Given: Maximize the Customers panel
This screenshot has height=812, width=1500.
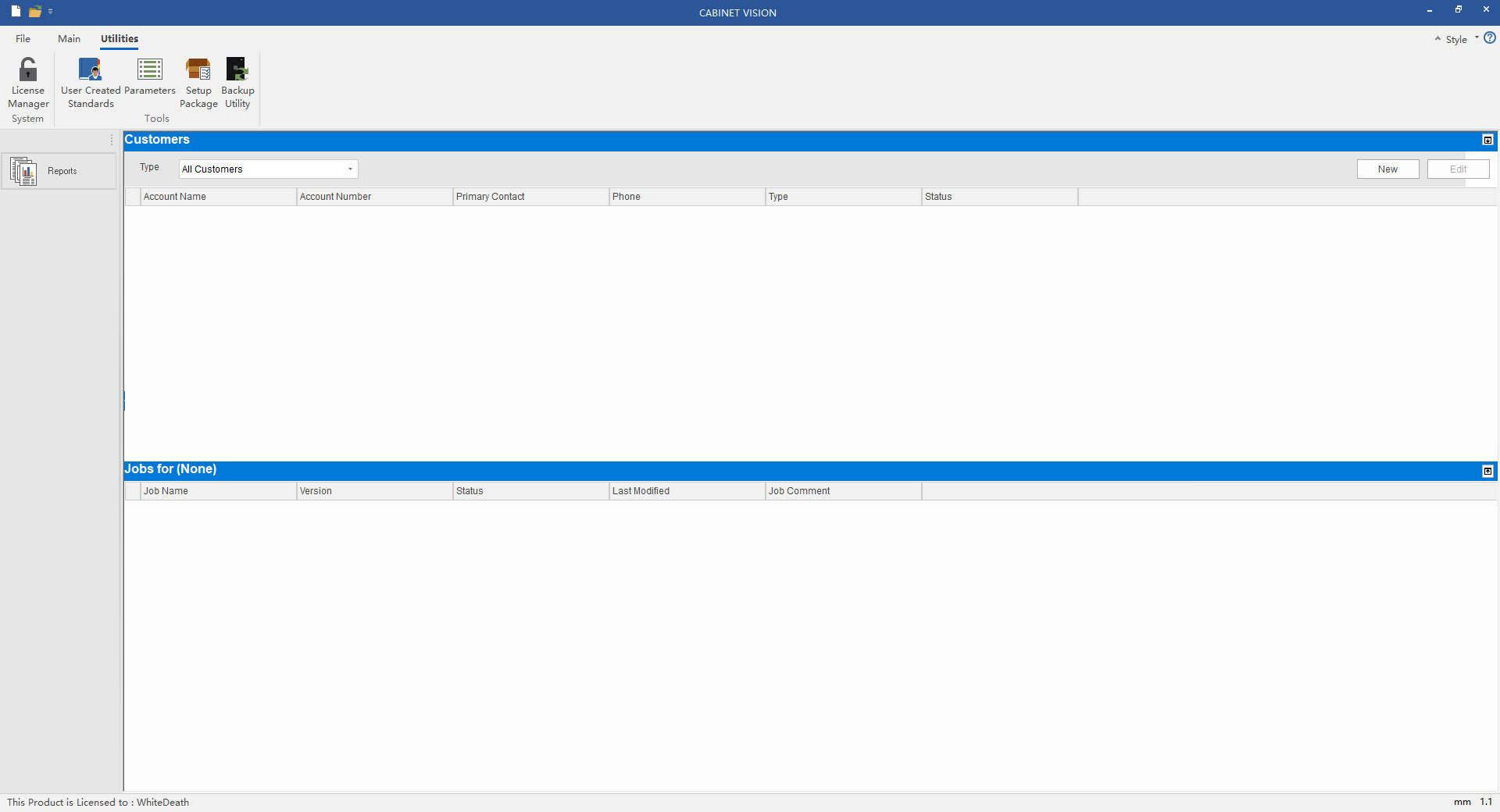Looking at the screenshot, I should (x=1487, y=140).
